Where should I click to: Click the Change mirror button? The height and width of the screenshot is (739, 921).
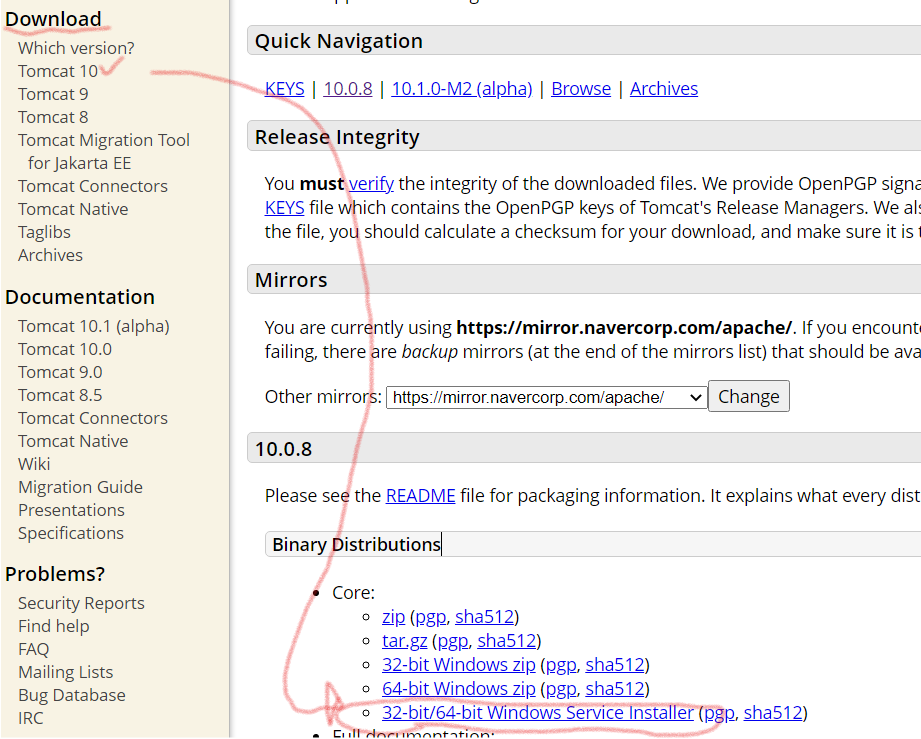tap(748, 397)
